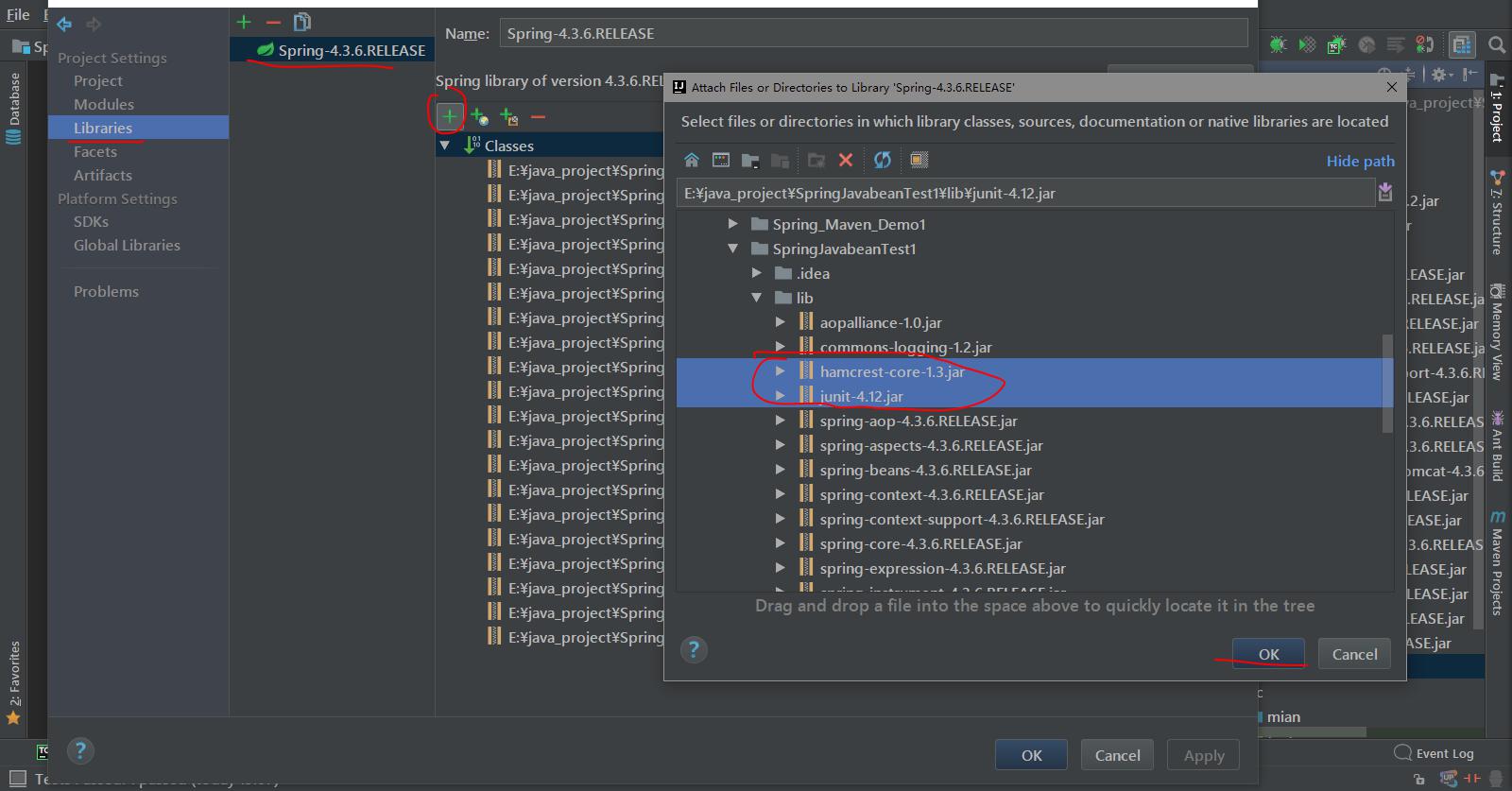Image resolution: width=1512 pixels, height=791 pixels.
Task: Select Spring-4.3.6.RELEASE library in list
Action: click(x=332, y=50)
